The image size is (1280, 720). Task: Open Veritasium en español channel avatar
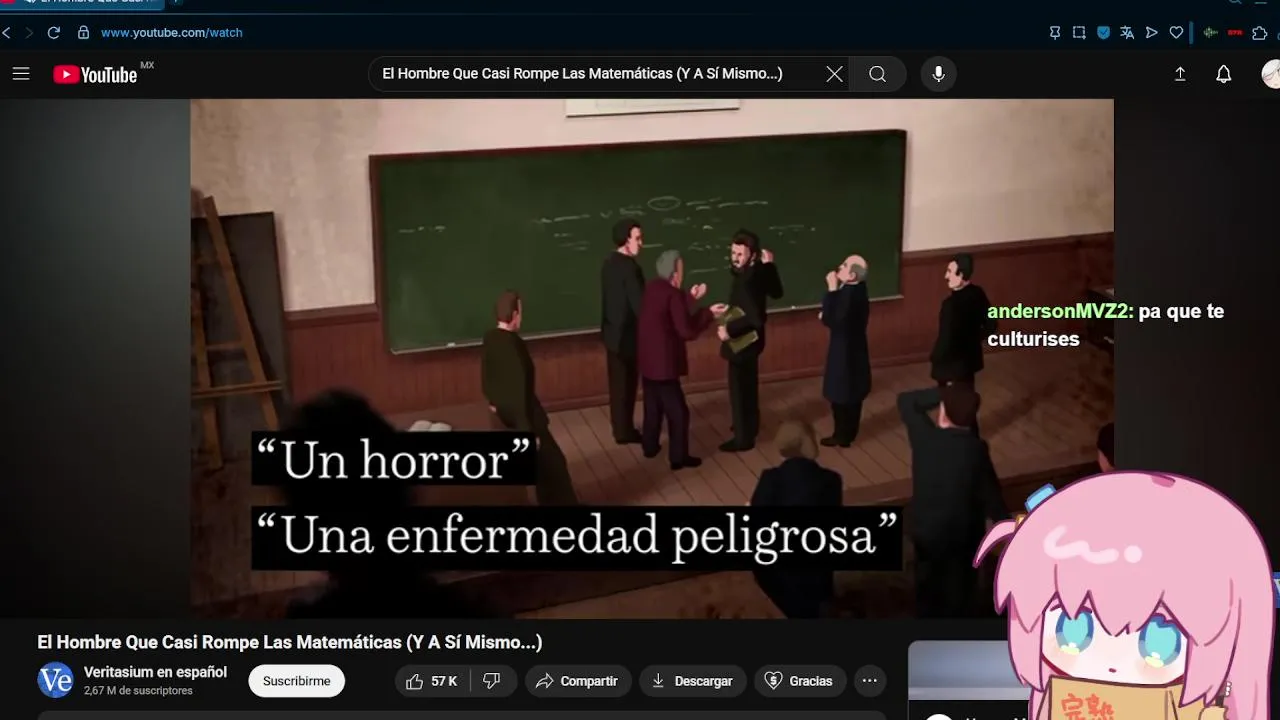coord(55,681)
